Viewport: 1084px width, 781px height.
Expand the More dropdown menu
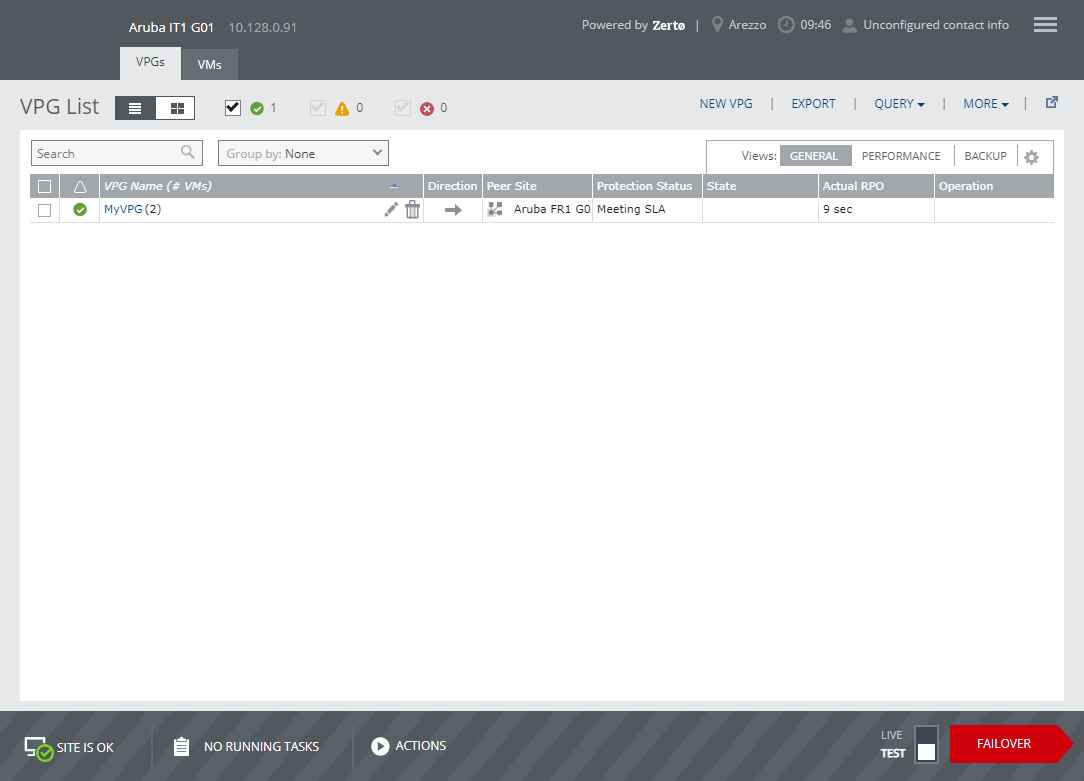click(986, 104)
